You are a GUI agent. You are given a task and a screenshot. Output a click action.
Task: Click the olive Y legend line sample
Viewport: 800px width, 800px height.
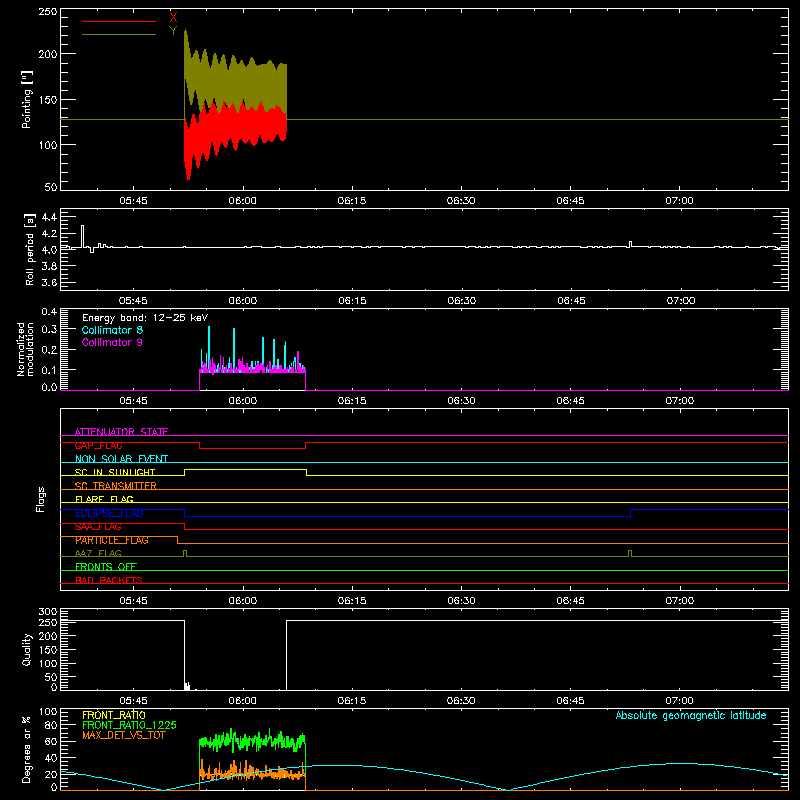(119, 35)
